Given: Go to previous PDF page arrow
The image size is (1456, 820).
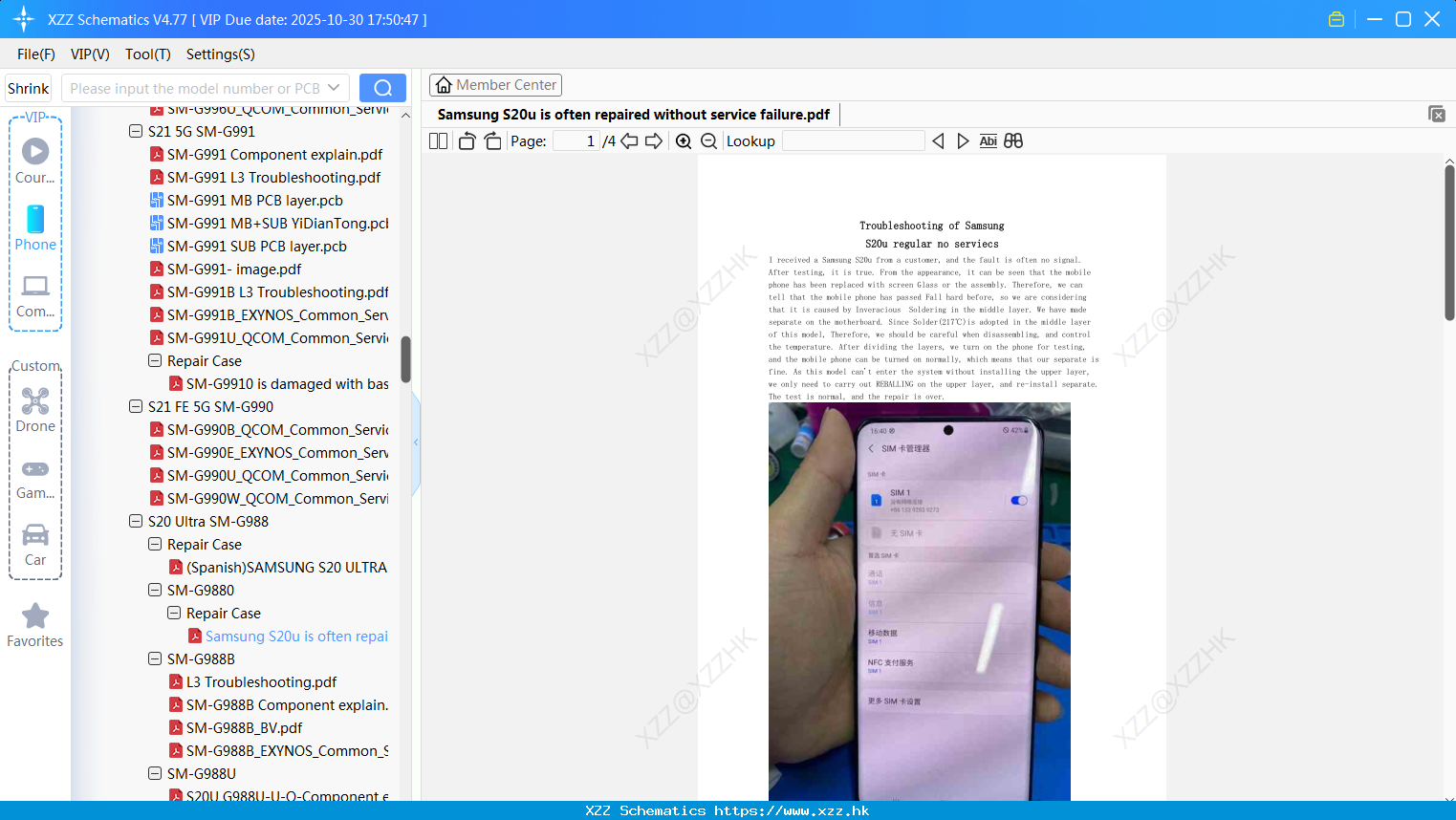Looking at the screenshot, I should [629, 140].
